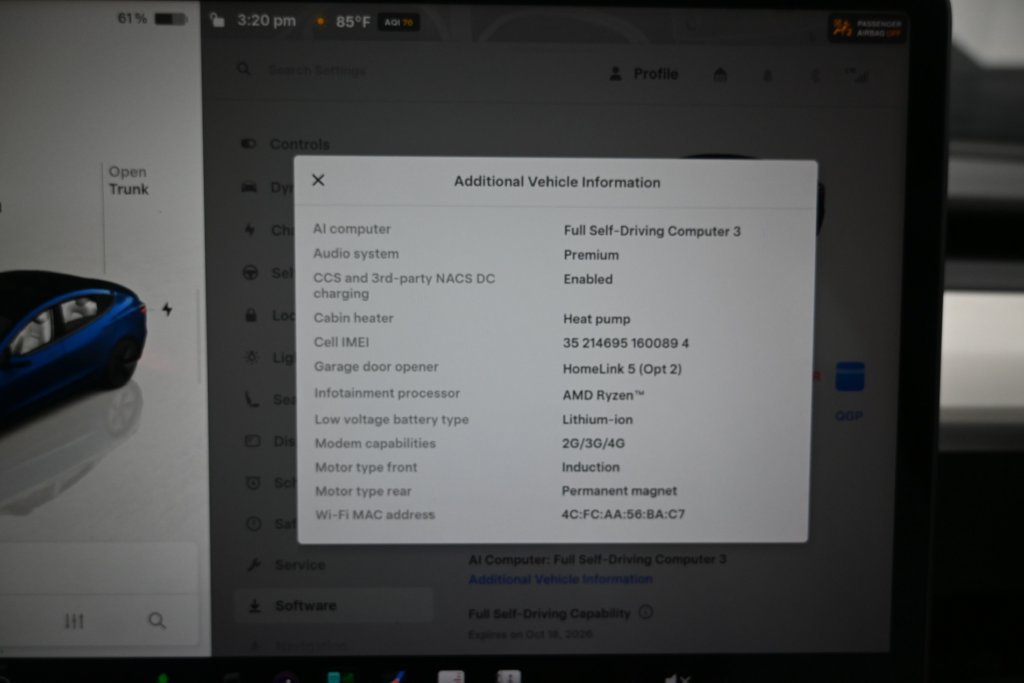Viewport: 1024px width, 683px height.
Task: Tap the Full Self-Driving Capability info icon
Action: 645,612
